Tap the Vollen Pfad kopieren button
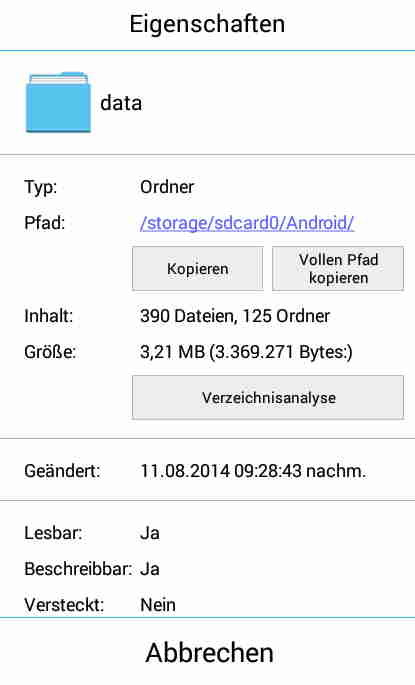The width and height of the screenshot is (415, 685). click(x=338, y=269)
